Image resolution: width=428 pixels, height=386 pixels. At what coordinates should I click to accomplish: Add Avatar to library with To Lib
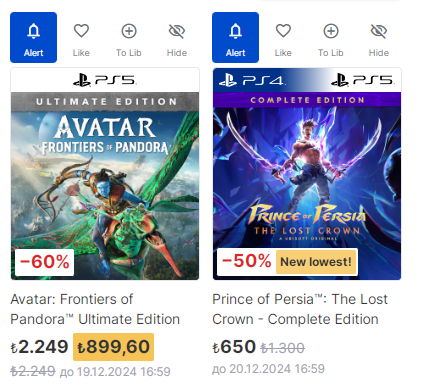[129, 37]
